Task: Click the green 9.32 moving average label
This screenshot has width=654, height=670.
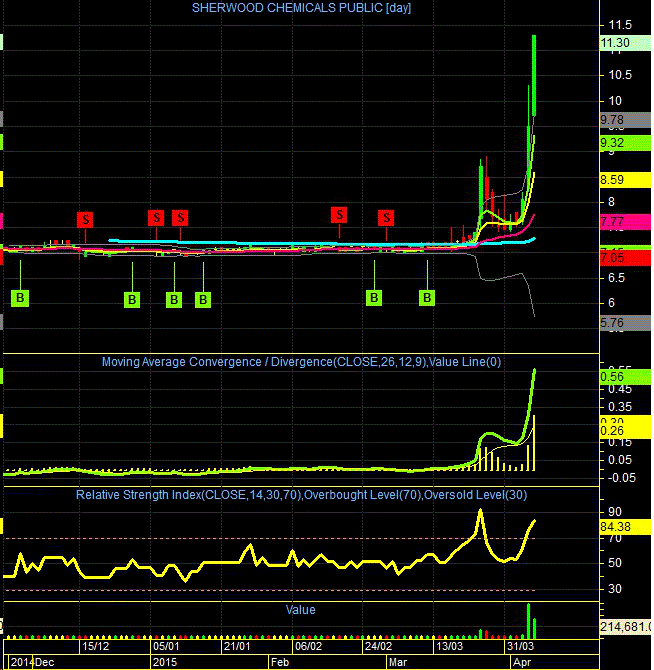Action: 625,143
